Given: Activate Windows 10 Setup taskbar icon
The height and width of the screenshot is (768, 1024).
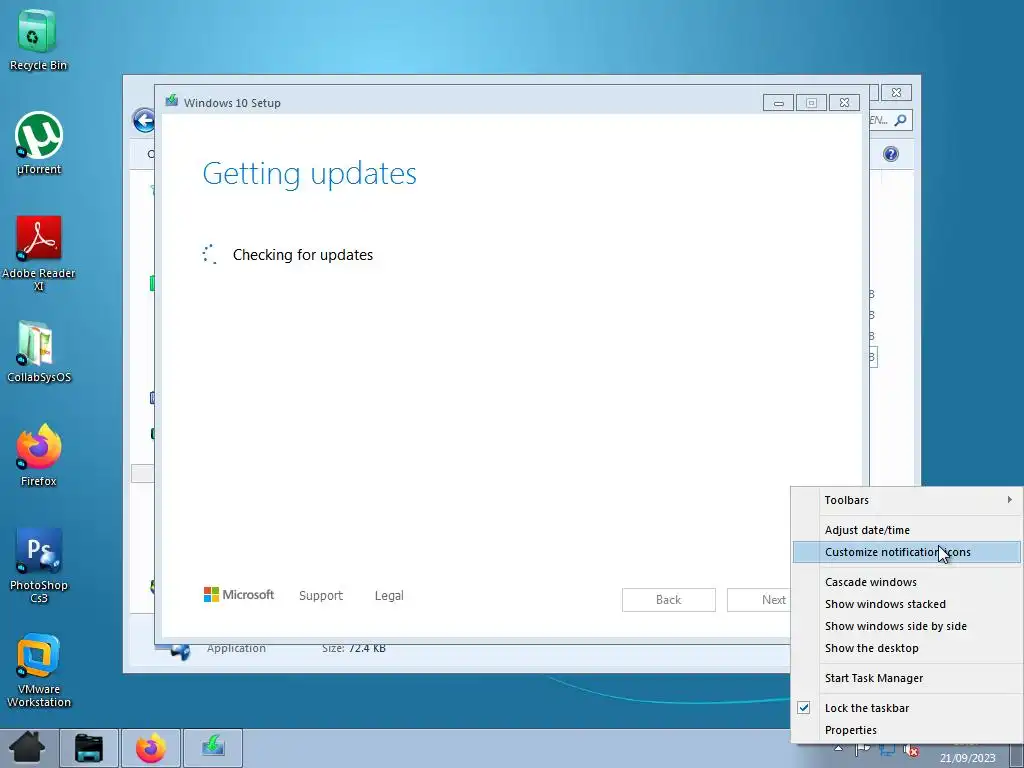Looking at the screenshot, I should [213, 748].
